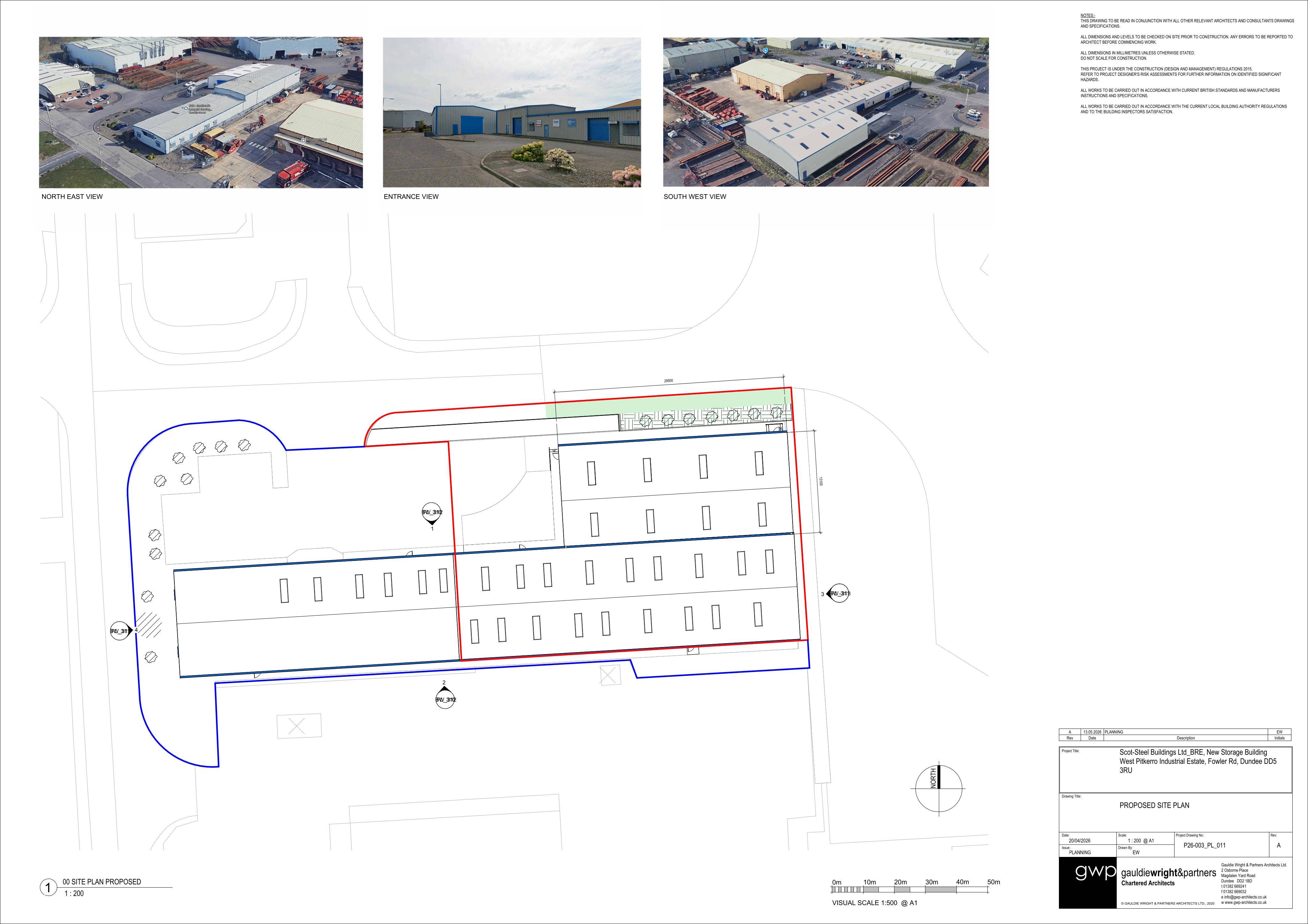Click the "1 : 200 @ A1" scale value

tap(1141, 841)
